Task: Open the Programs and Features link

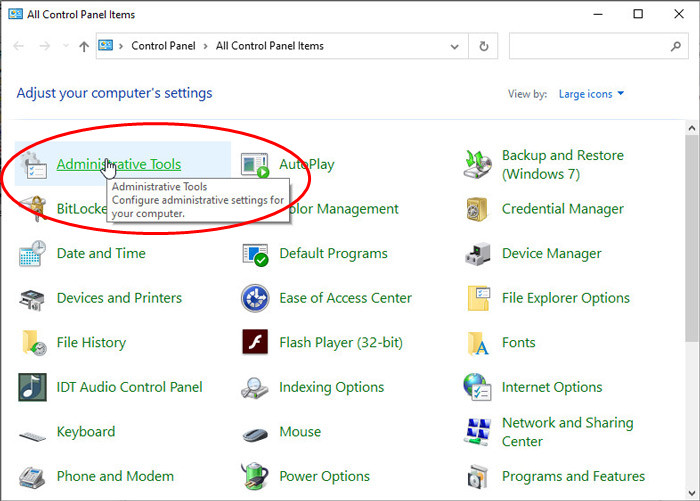Action: pyautogui.click(x=573, y=476)
